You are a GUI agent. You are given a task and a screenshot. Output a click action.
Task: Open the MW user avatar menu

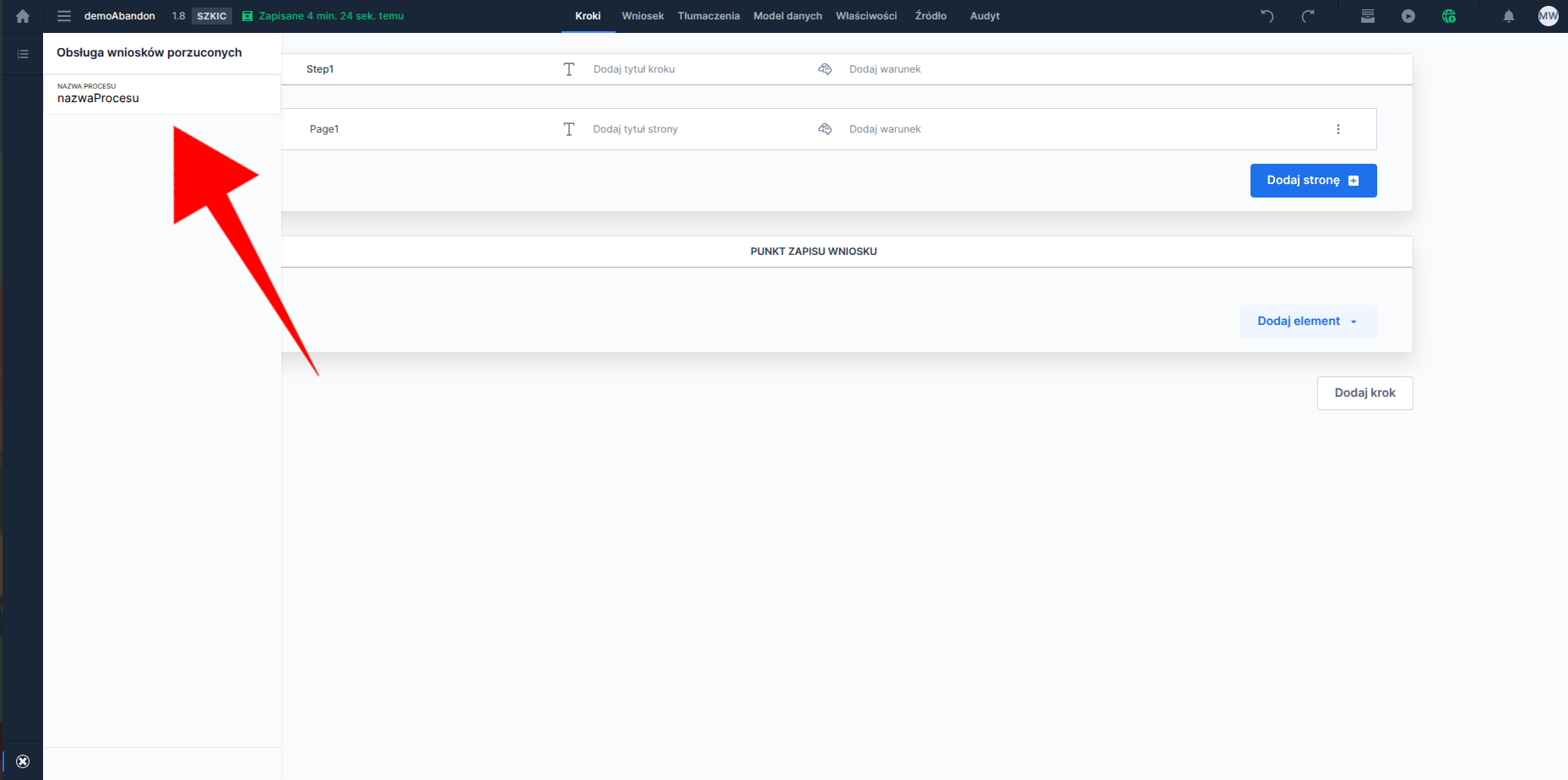[x=1548, y=16]
